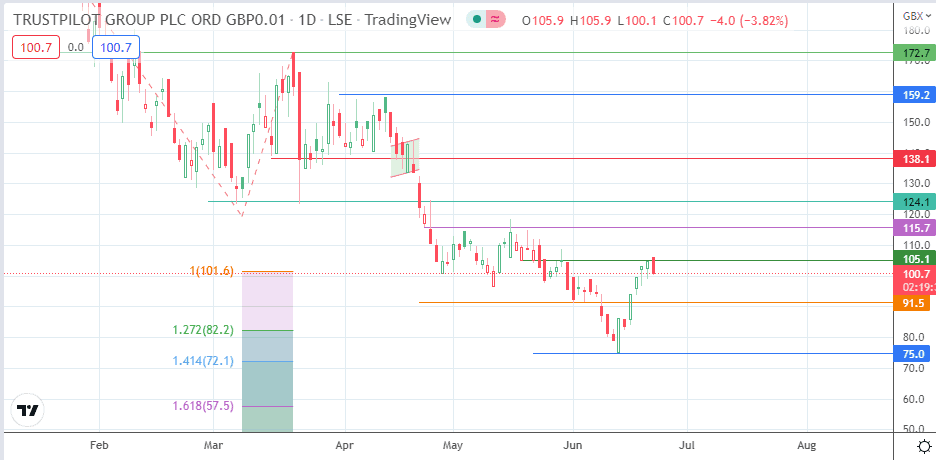The width and height of the screenshot is (936, 460).
Task: Select the 159.2 blue price label
Action: coord(911,96)
